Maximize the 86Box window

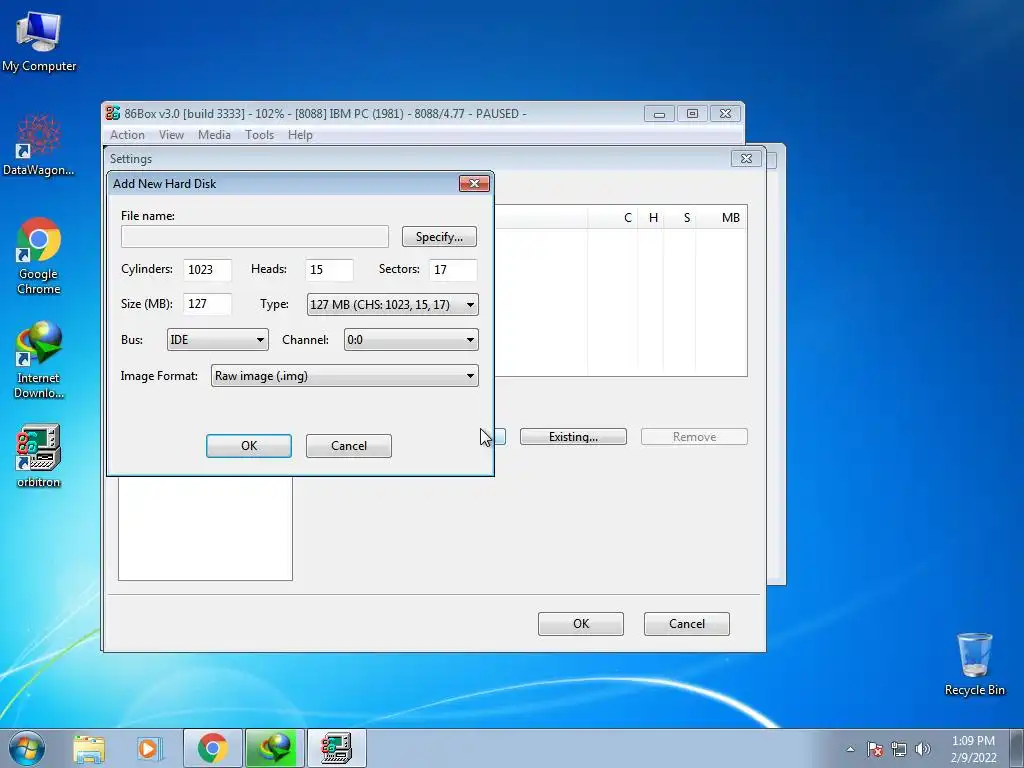click(x=692, y=114)
